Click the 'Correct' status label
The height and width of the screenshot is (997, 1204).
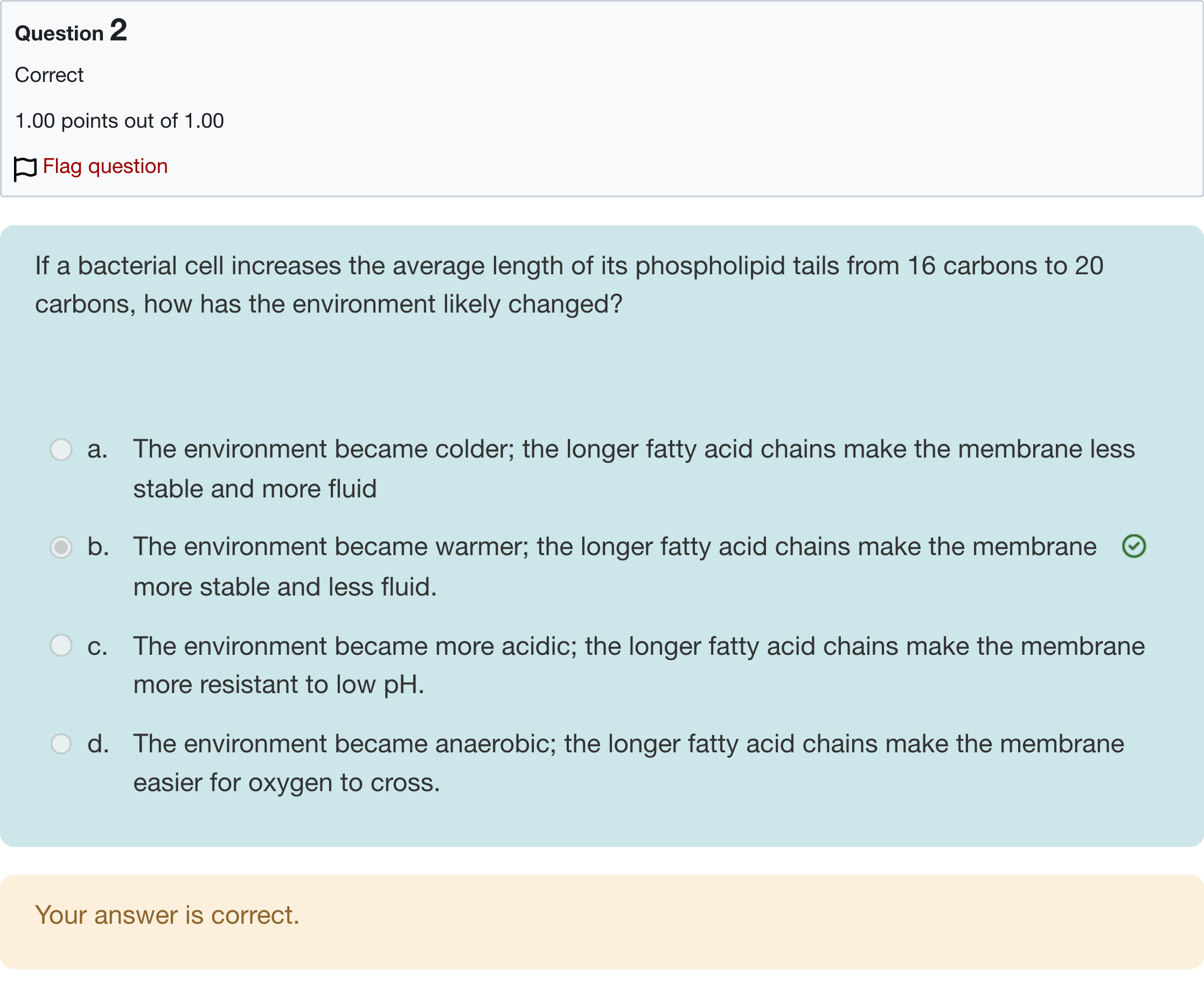point(50,75)
